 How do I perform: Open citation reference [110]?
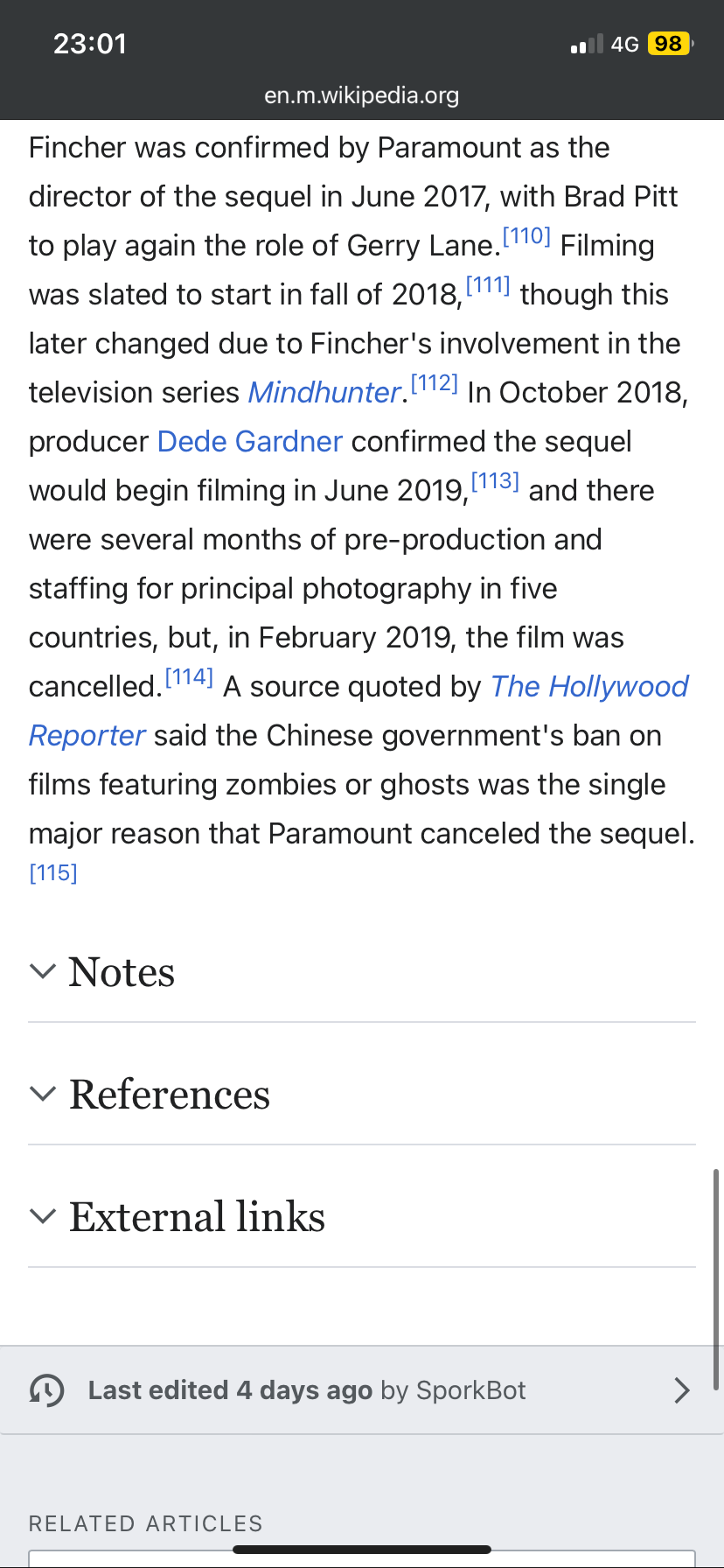526,235
